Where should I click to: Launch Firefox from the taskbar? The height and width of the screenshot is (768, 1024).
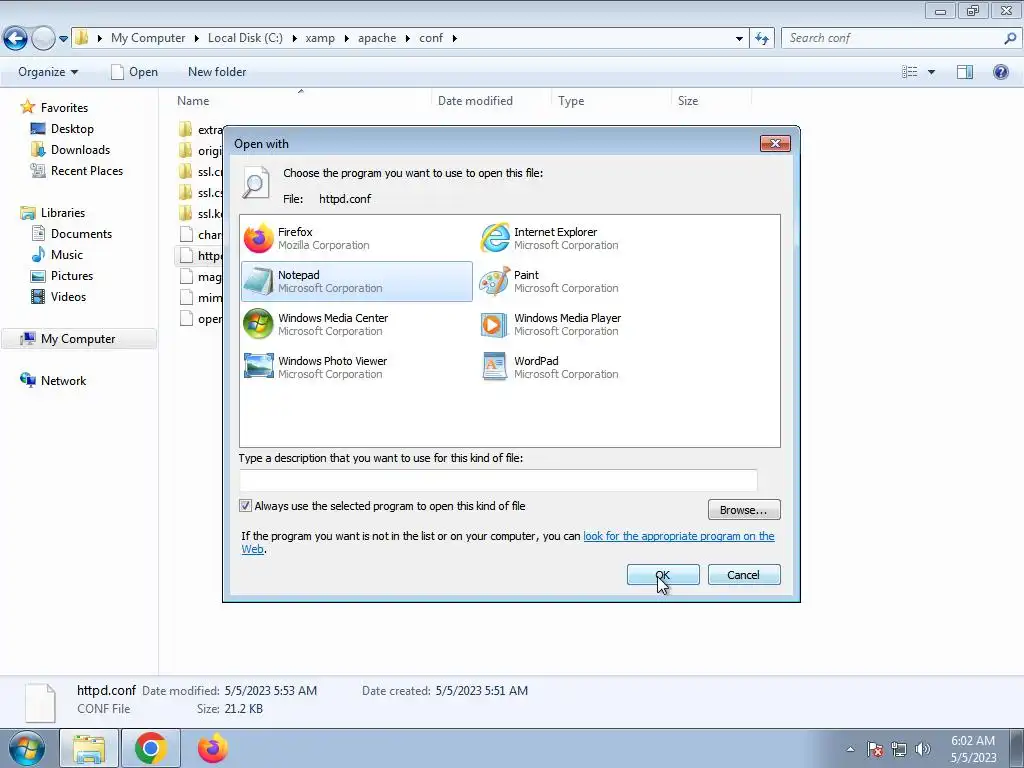[213, 748]
